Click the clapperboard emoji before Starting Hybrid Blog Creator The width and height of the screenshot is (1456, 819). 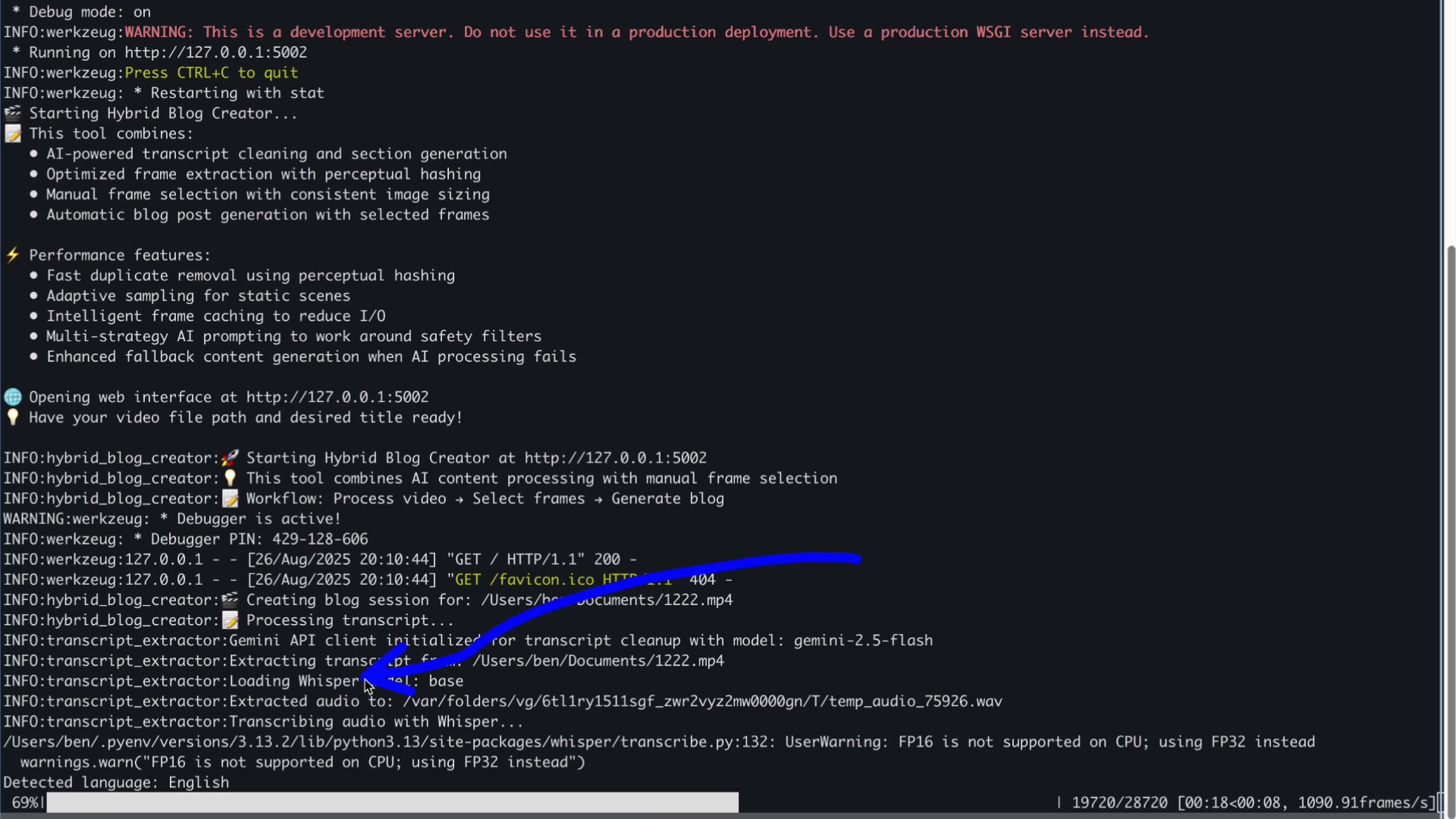click(x=13, y=114)
